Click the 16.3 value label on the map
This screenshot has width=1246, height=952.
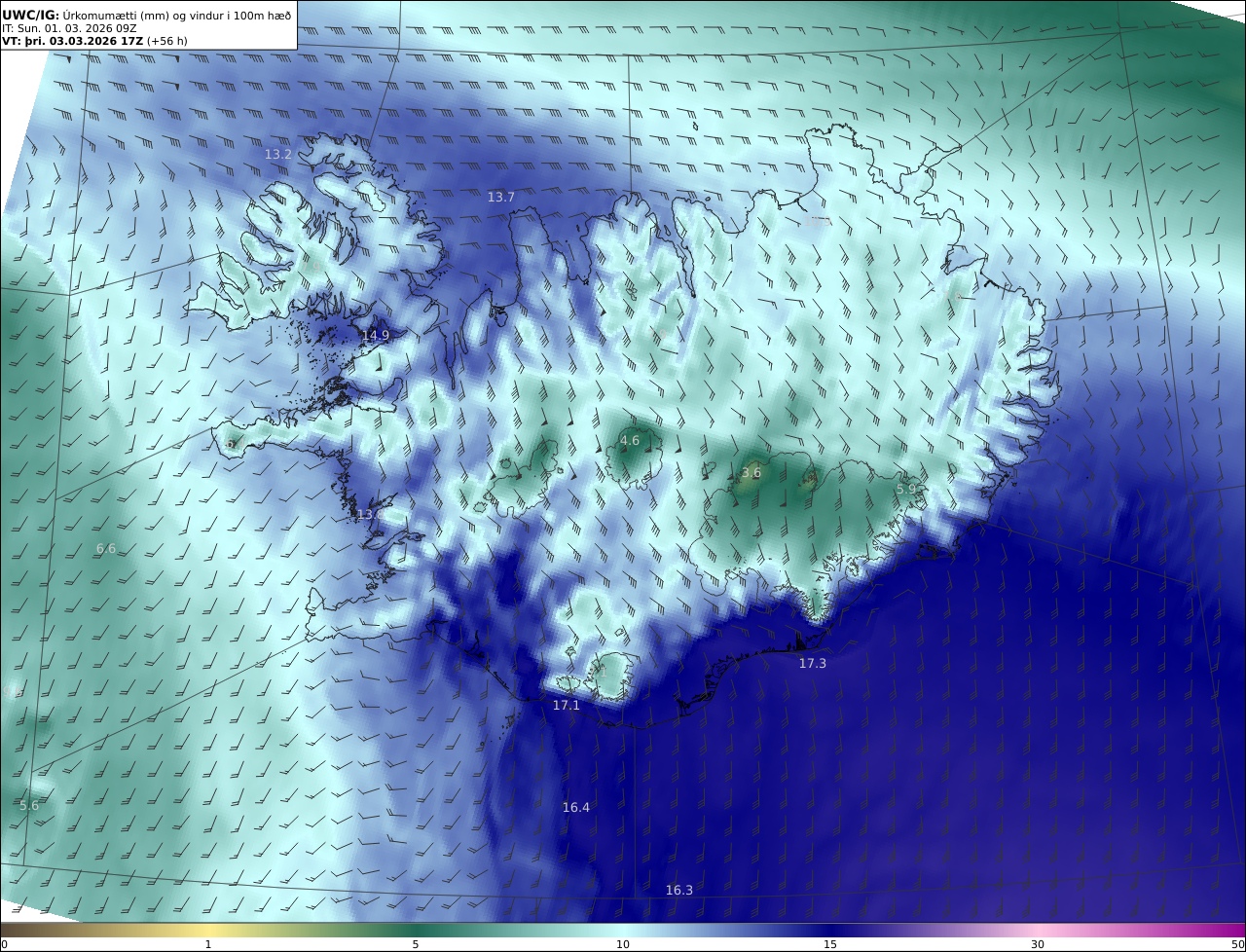(x=679, y=890)
